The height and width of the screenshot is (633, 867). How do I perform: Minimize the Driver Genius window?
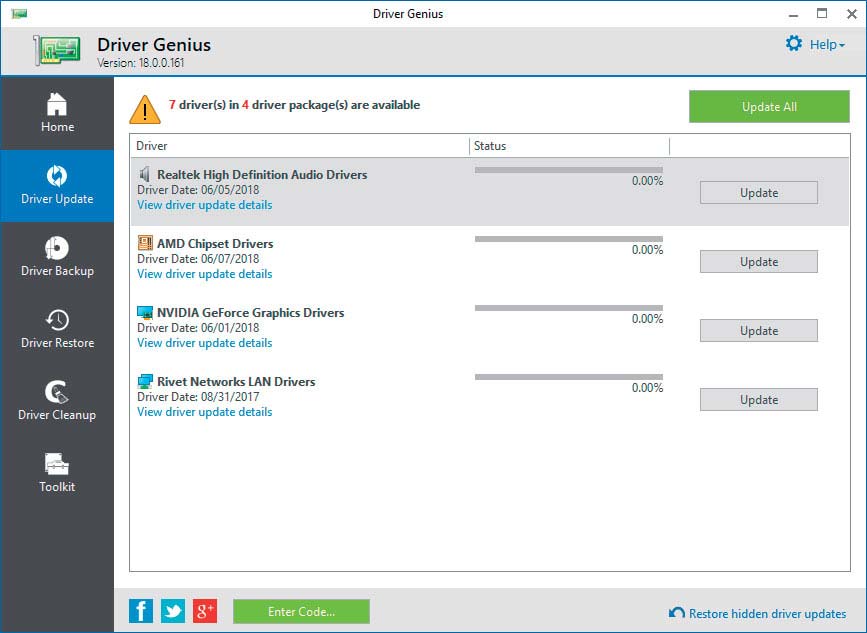tap(793, 14)
